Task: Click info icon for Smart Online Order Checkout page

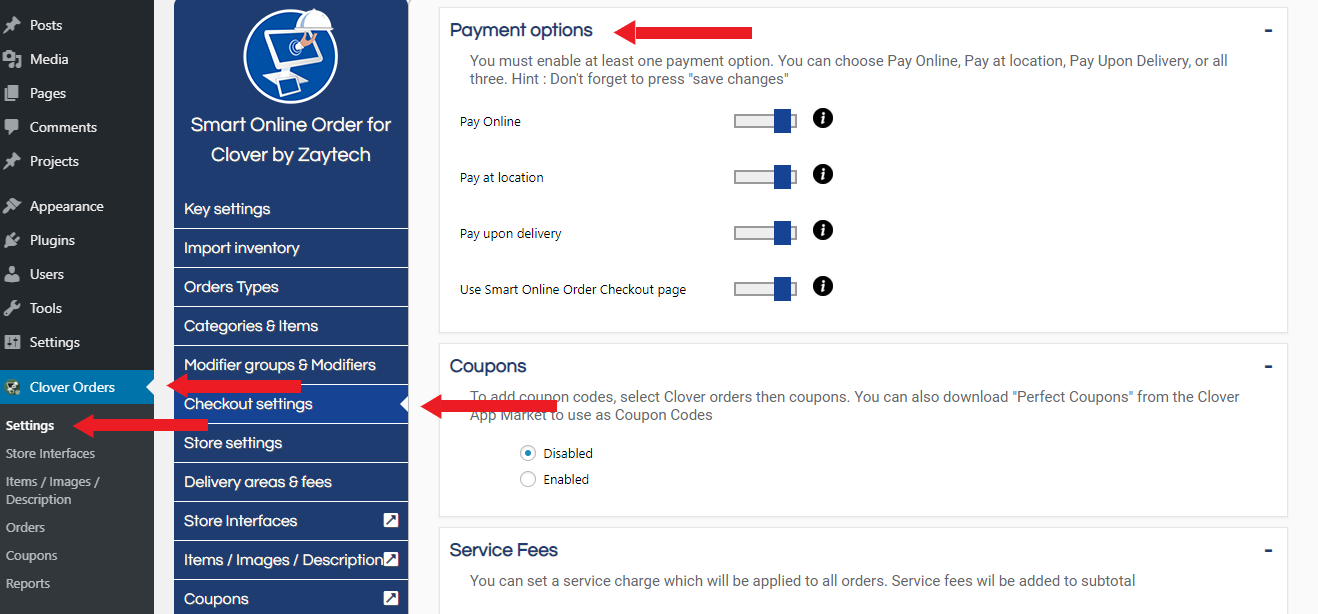Action: [x=823, y=286]
